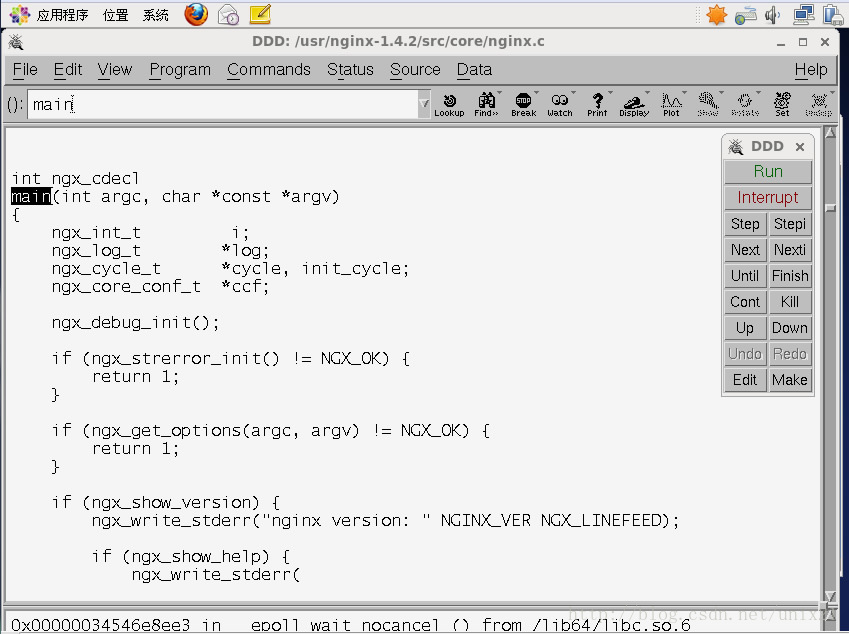Click the Up stack frame button

[x=745, y=328]
